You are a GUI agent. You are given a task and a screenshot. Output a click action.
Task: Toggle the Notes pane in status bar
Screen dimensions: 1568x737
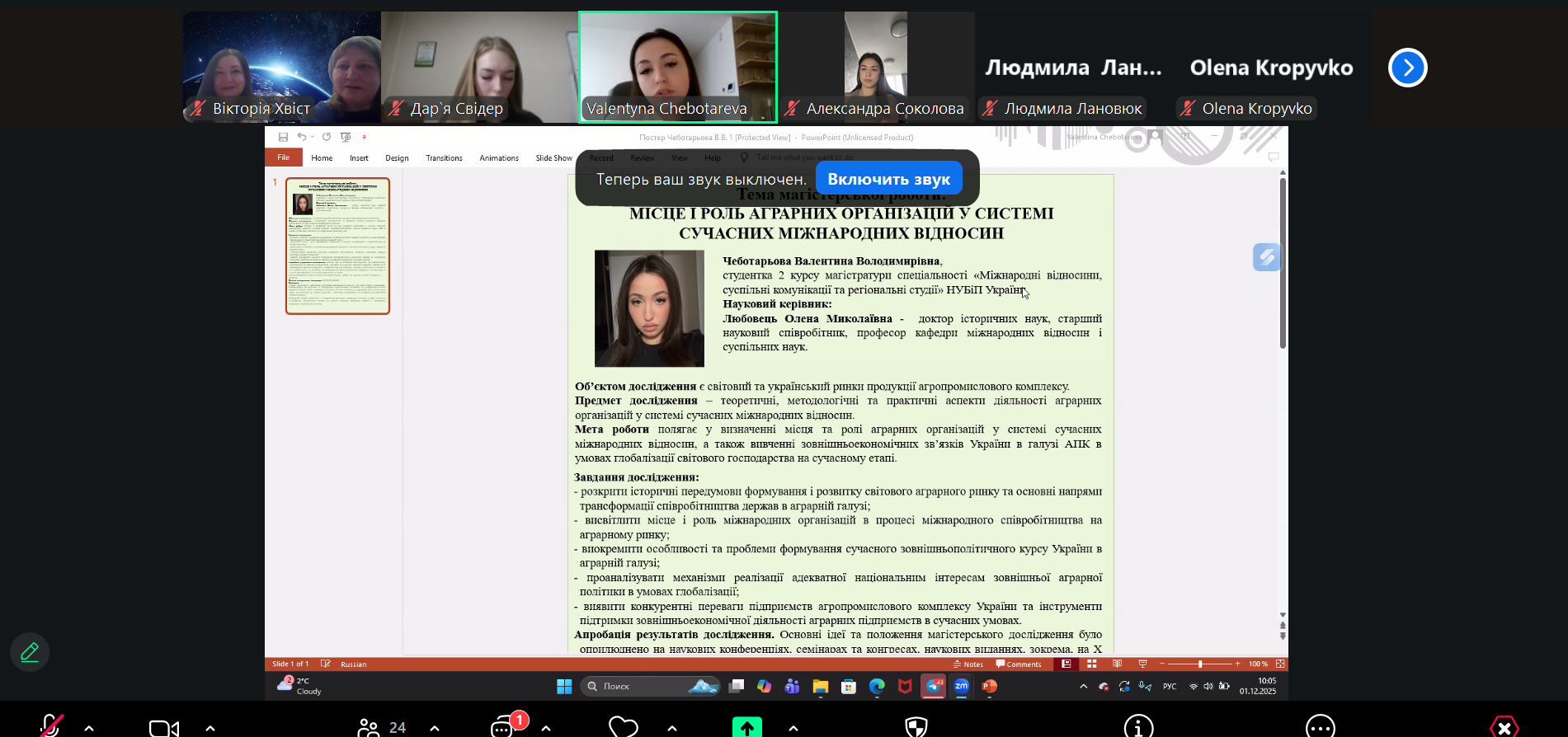968,664
